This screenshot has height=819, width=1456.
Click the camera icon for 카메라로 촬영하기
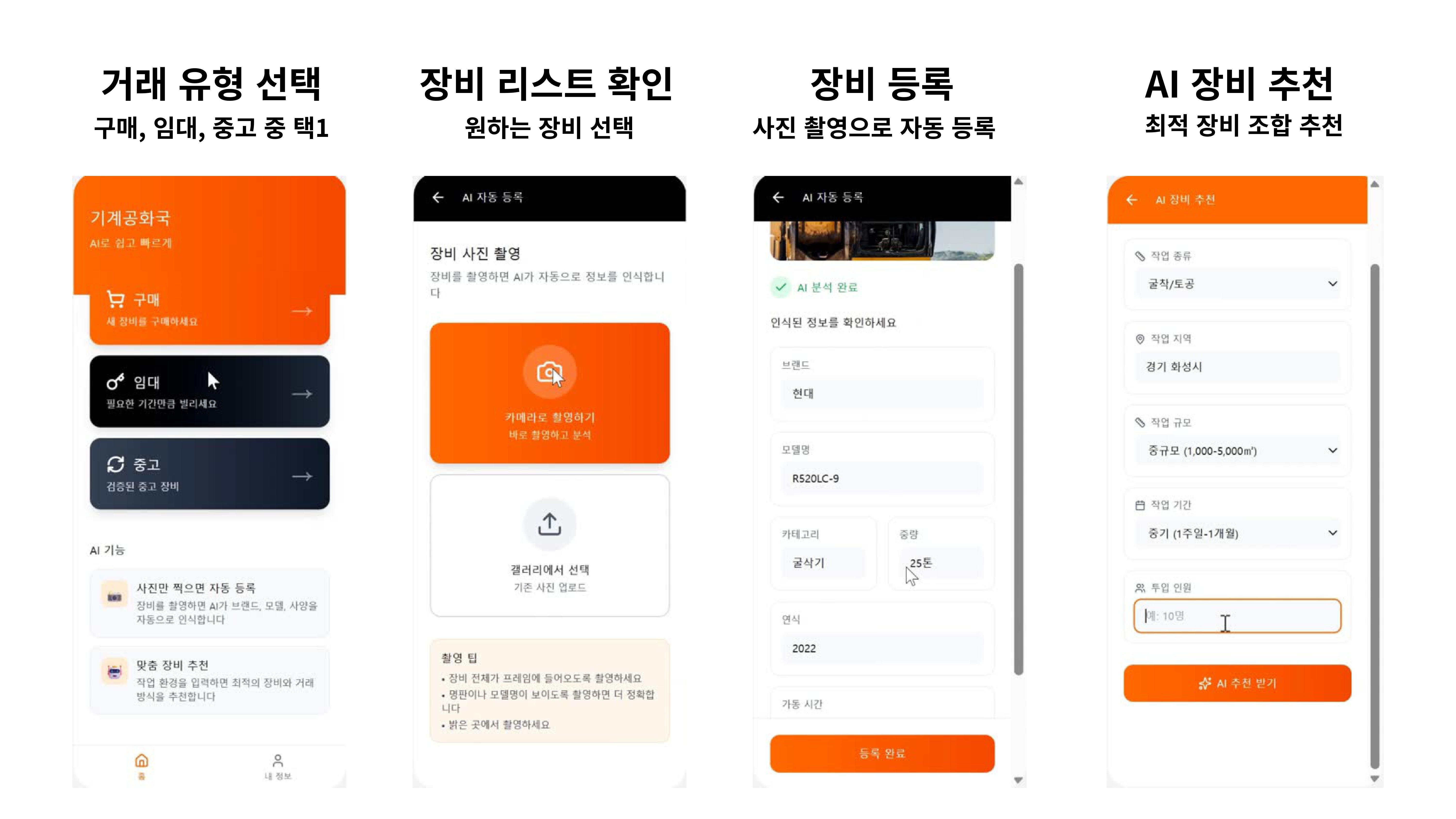549,372
